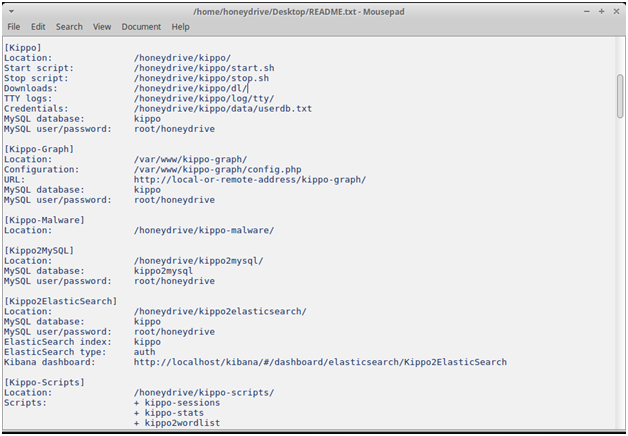628x436 pixels.
Task: Open the window menu arrow in title bar
Action: coord(12,9)
